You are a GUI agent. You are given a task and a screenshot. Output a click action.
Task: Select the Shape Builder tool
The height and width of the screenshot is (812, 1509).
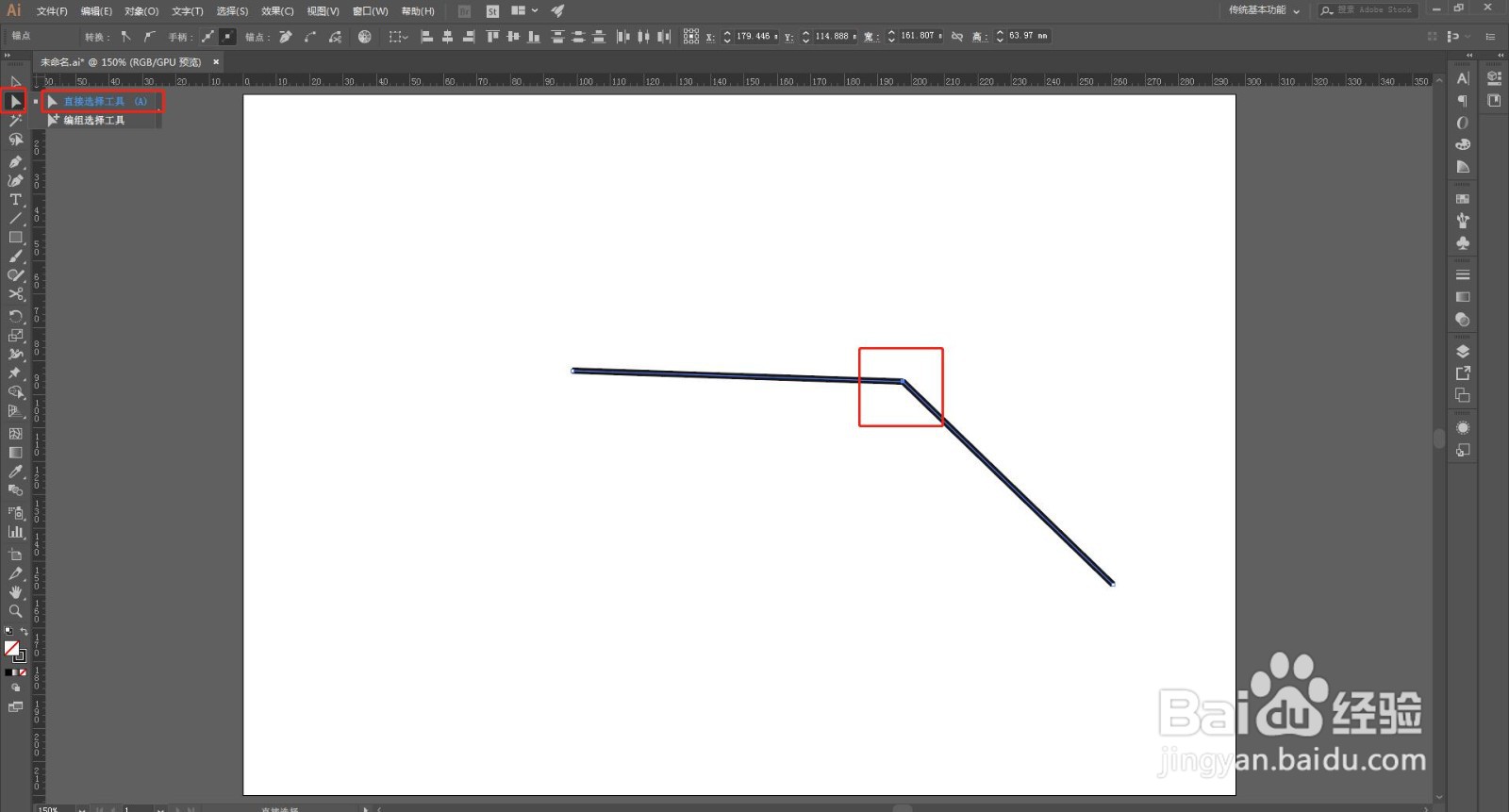pos(15,392)
